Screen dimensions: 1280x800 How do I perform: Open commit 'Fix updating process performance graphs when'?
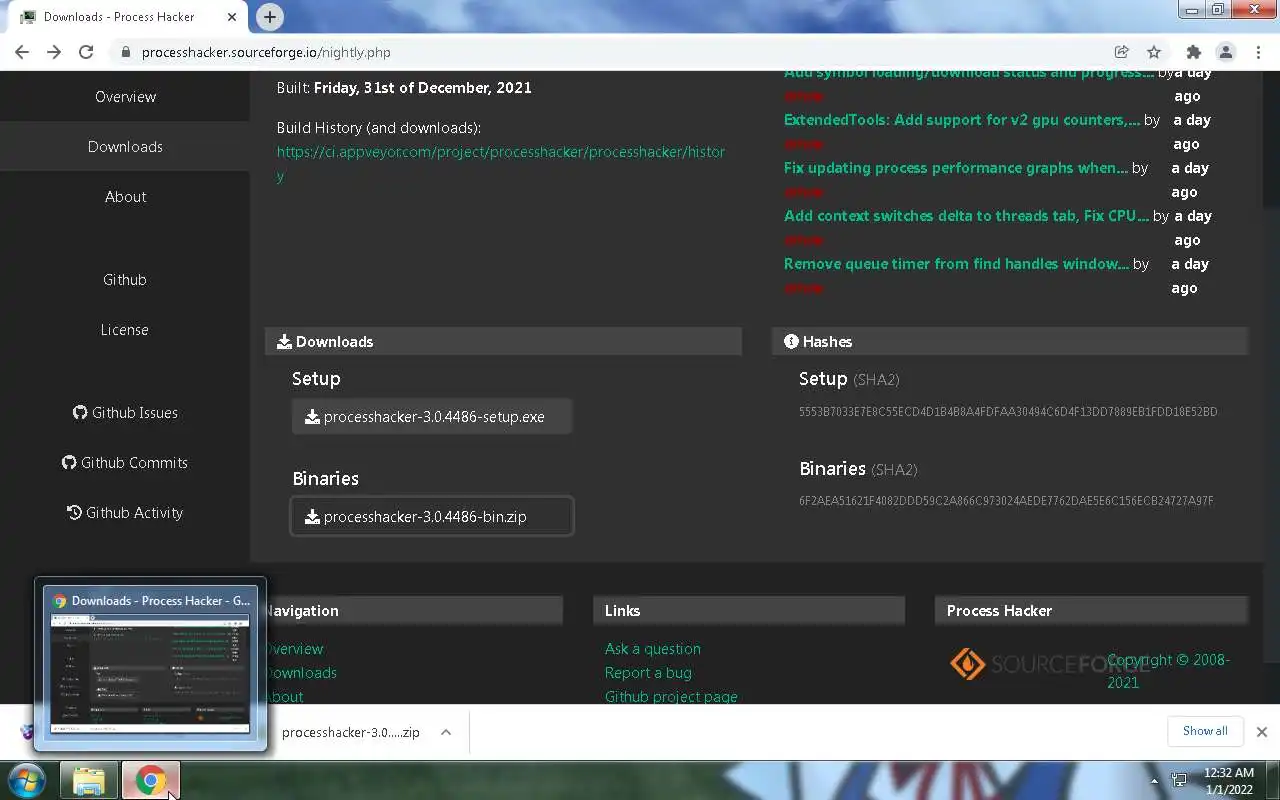pos(956,168)
